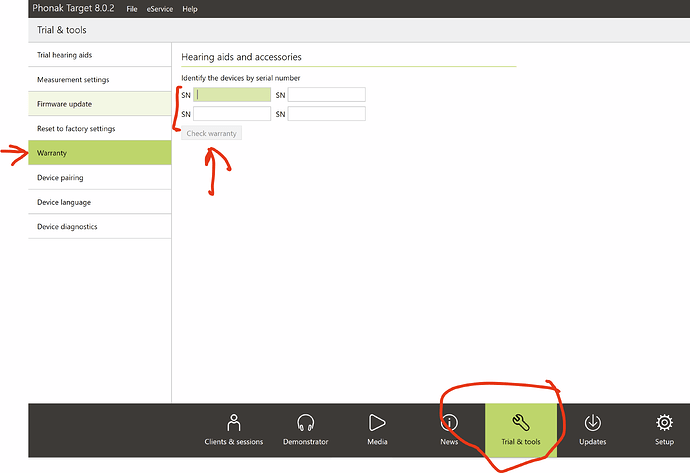Click the Trial & tools page title
Image resolution: width=690 pixels, height=473 pixels.
(62, 30)
